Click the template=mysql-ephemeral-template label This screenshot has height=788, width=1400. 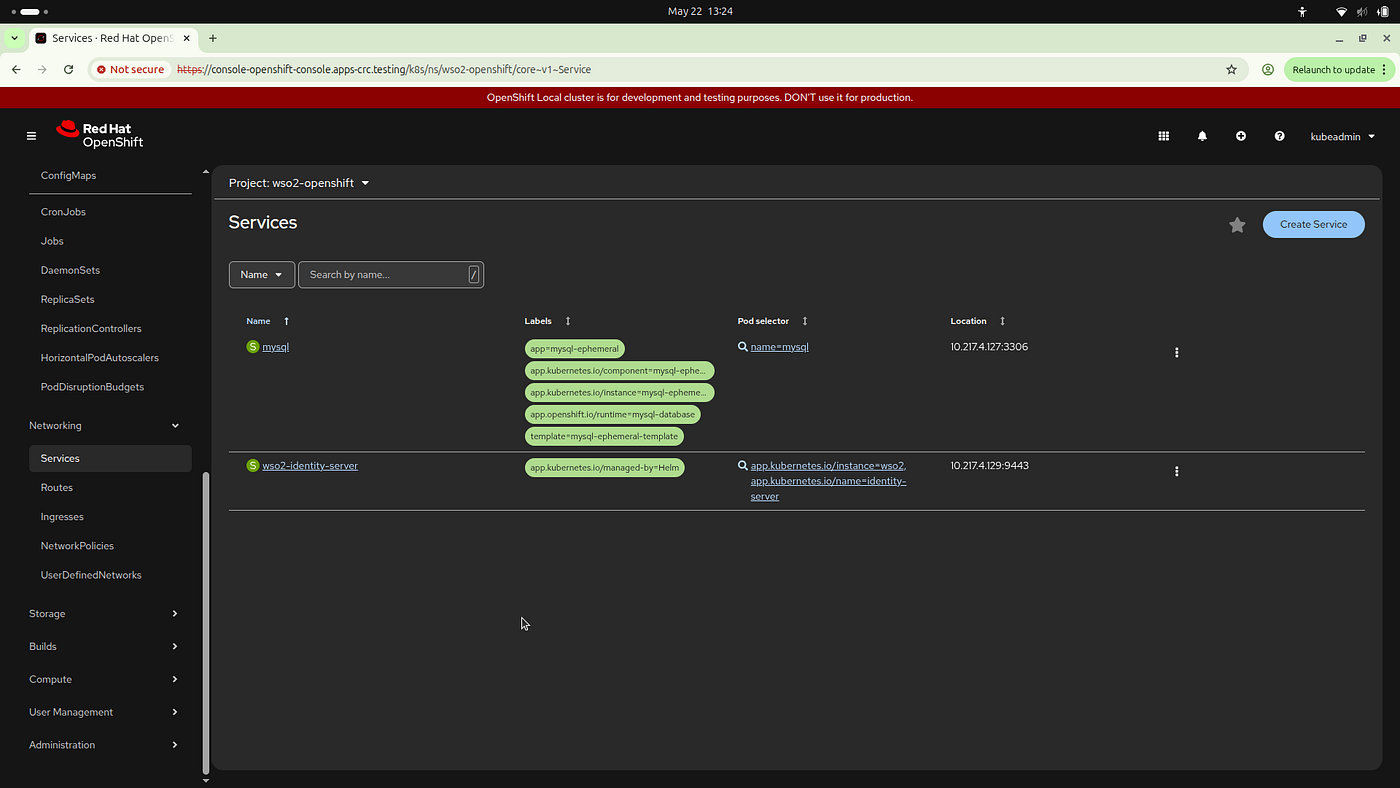click(605, 437)
